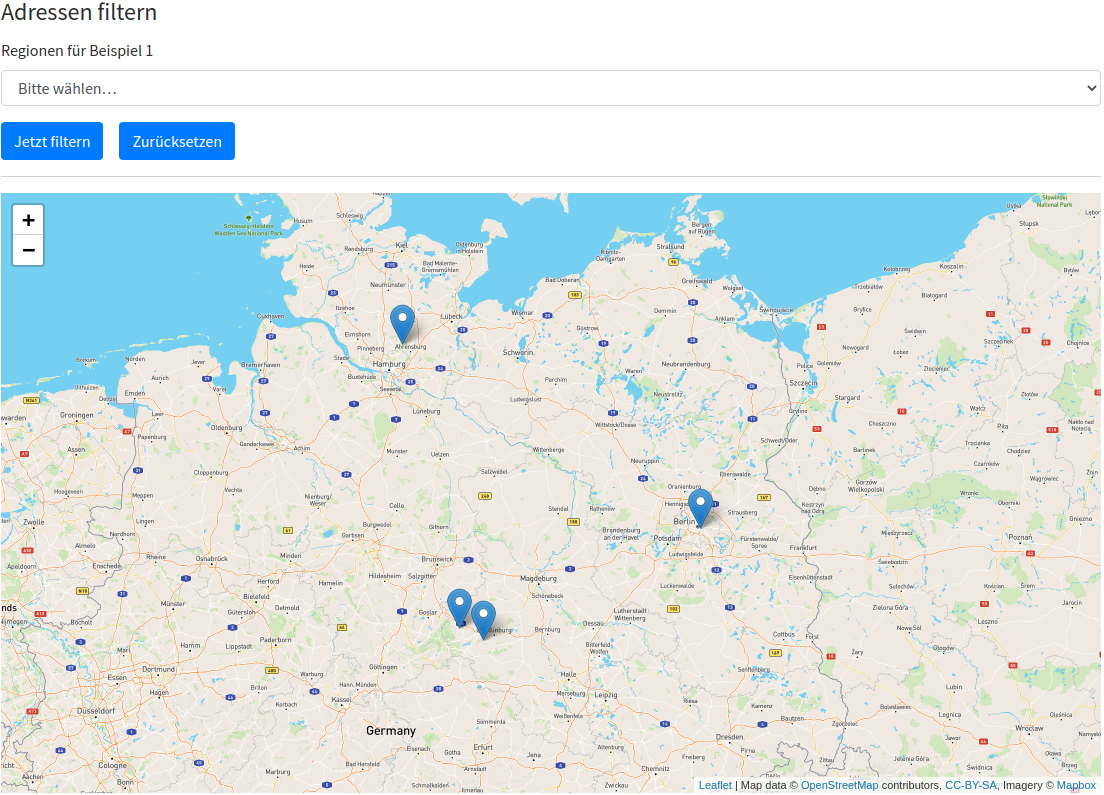This screenshot has height=795, width=1104.
Task: Select the map marker on Berlin
Action: pyautogui.click(x=700, y=507)
